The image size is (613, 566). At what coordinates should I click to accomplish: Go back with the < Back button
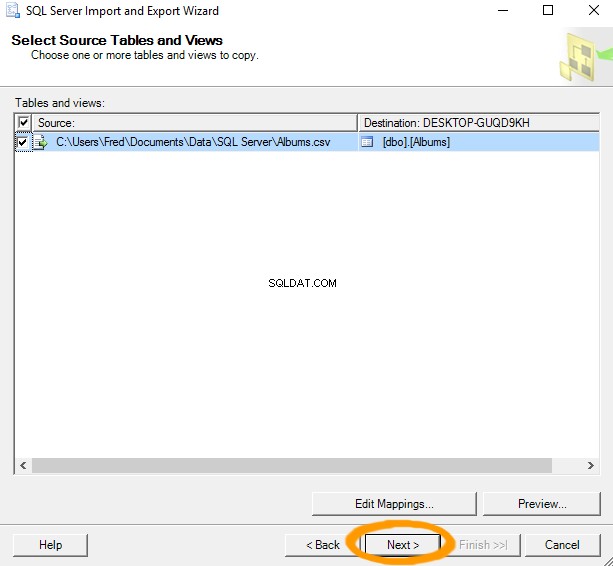[323, 545]
